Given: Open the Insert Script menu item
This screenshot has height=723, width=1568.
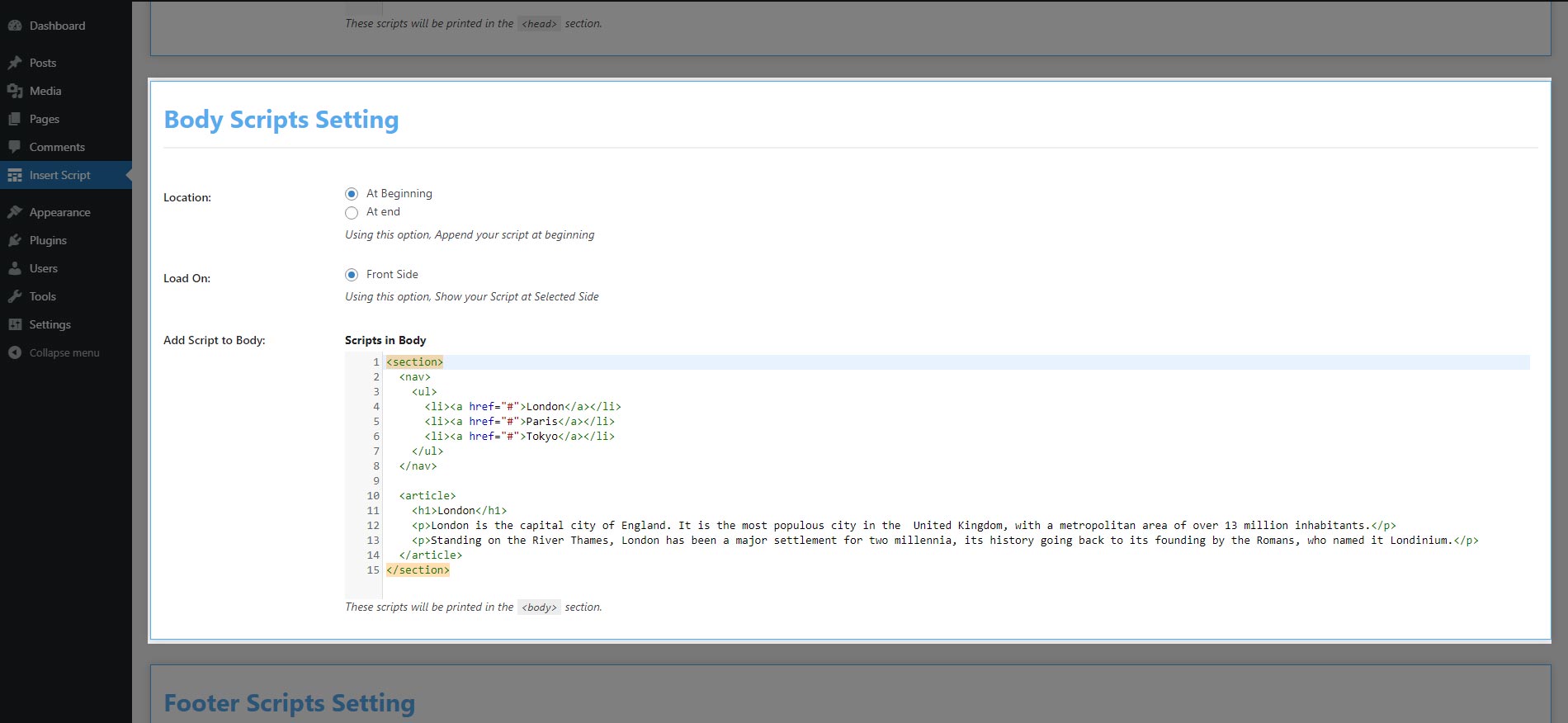Looking at the screenshot, I should click(x=66, y=175).
